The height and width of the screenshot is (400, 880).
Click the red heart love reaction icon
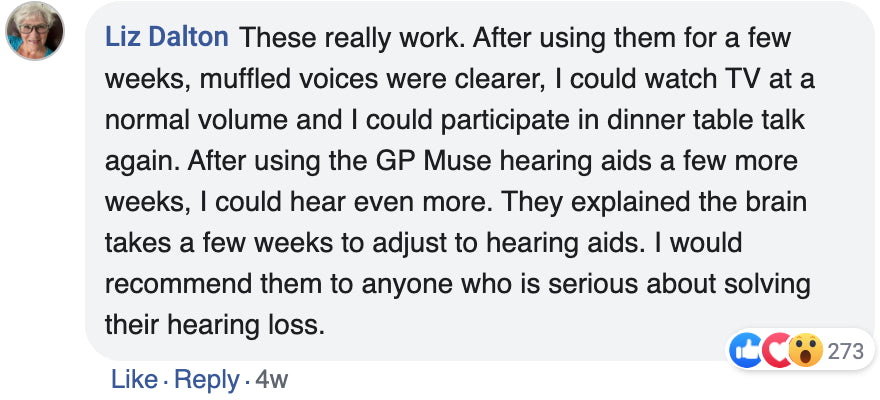776,350
